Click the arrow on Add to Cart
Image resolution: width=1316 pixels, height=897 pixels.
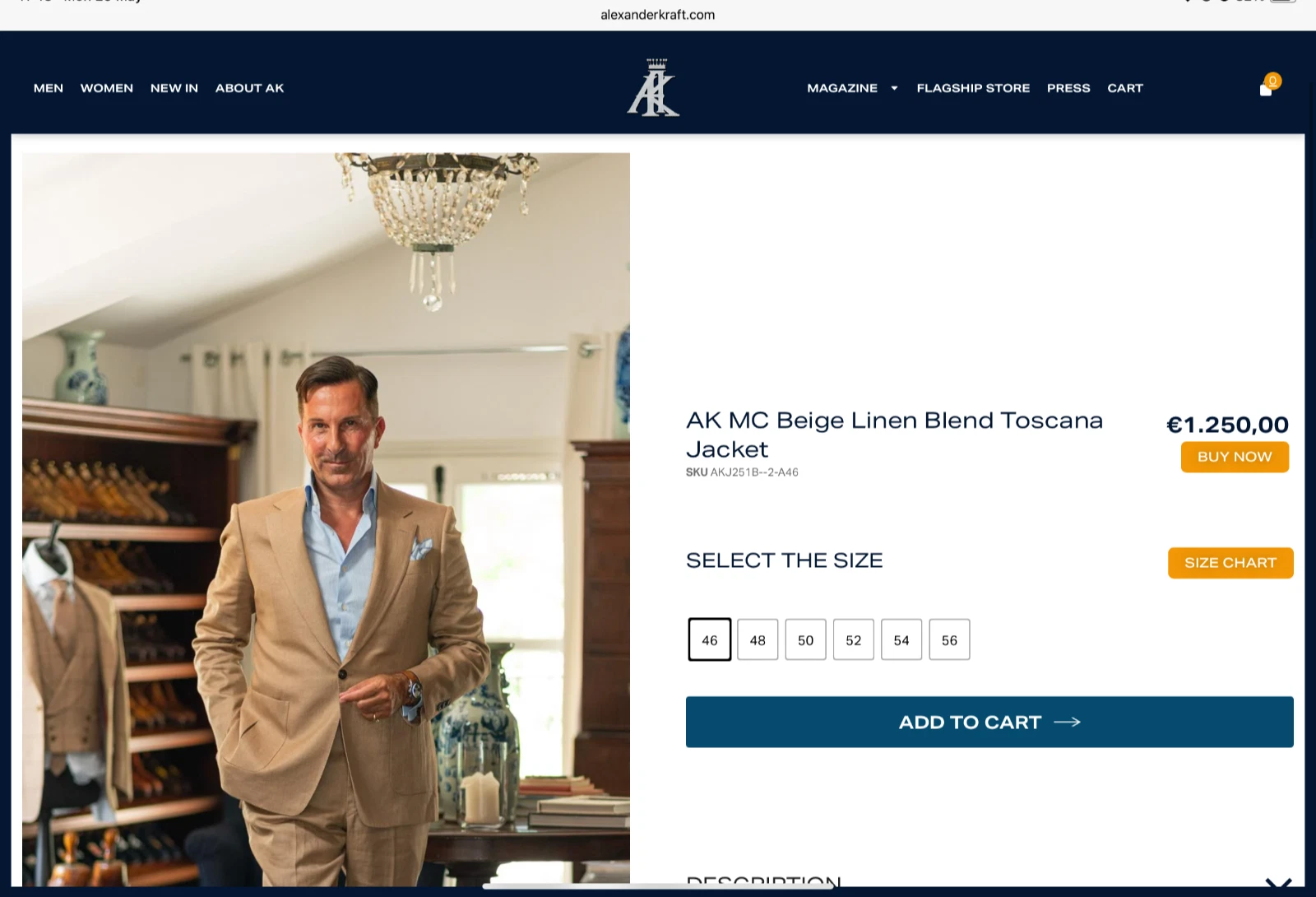pyautogui.click(x=1067, y=722)
